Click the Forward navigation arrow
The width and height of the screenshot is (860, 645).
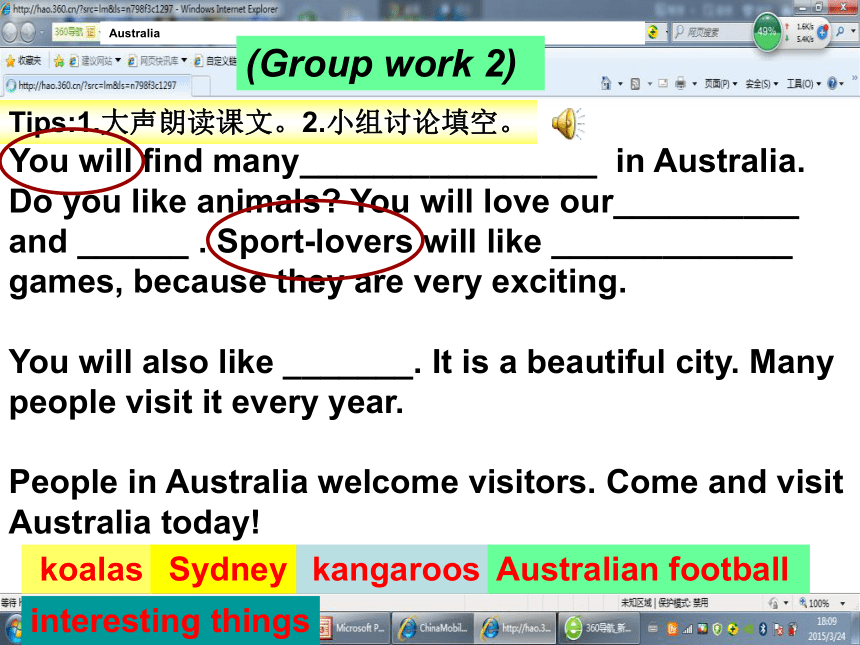(x=28, y=33)
